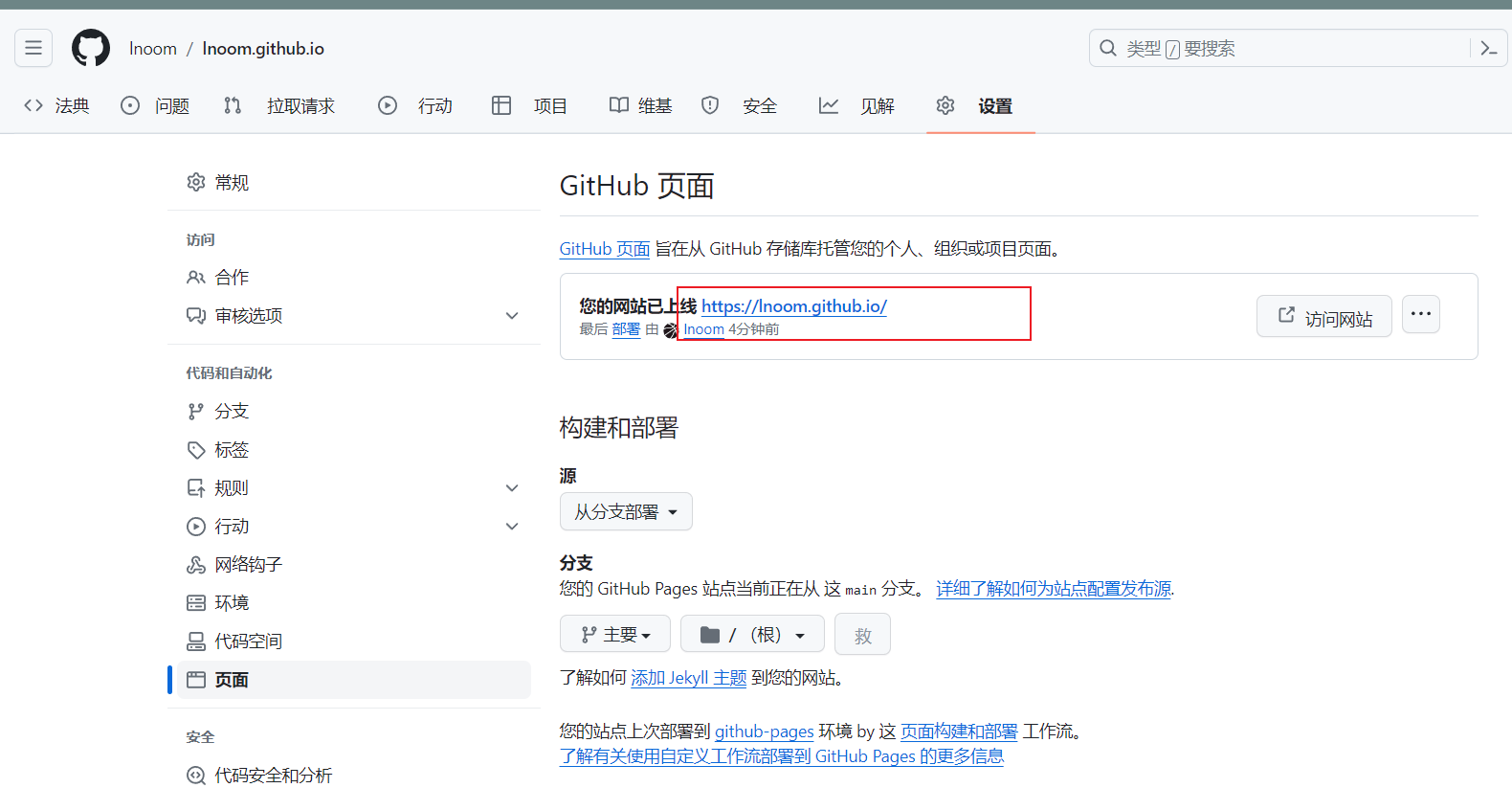Click the 规则 ruleset icon

coord(196,488)
